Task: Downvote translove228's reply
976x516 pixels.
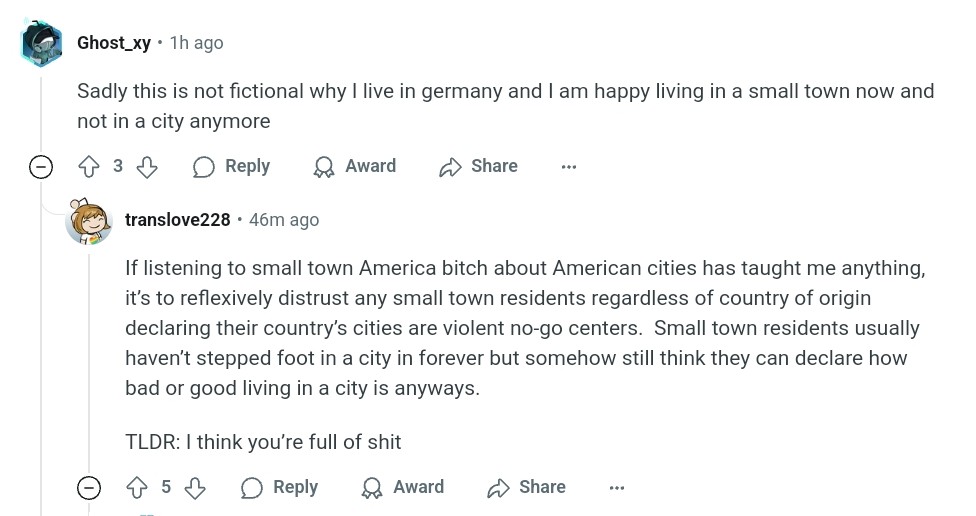Action: (194, 488)
